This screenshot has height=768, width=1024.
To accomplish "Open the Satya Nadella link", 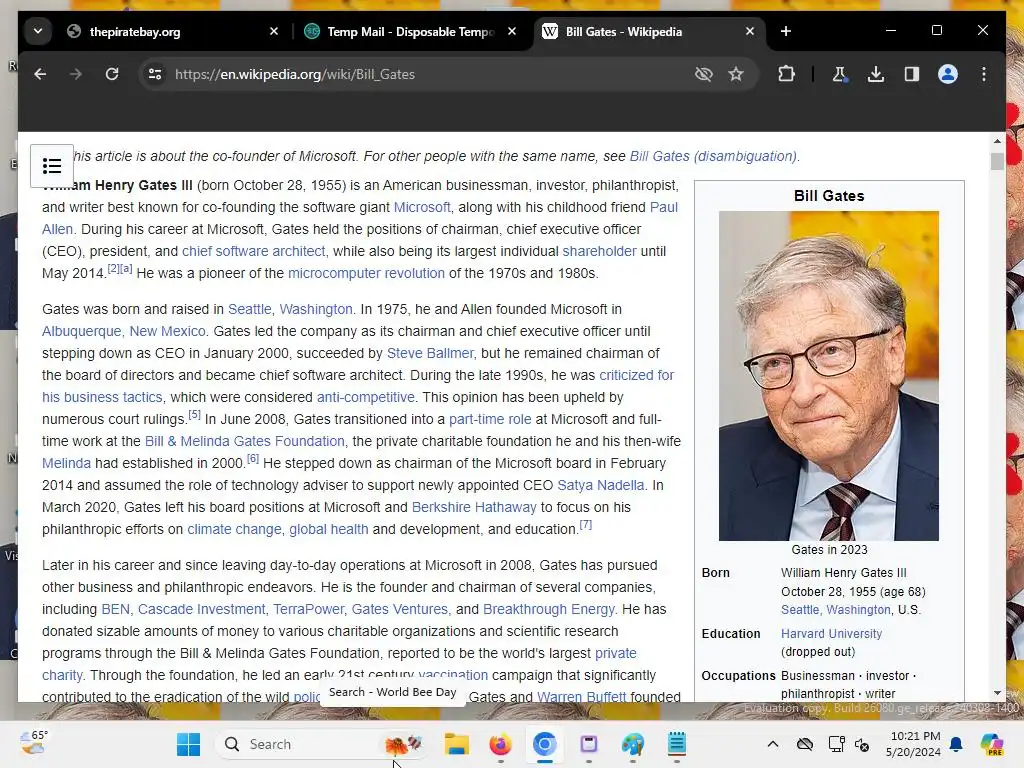I will click(601, 485).
